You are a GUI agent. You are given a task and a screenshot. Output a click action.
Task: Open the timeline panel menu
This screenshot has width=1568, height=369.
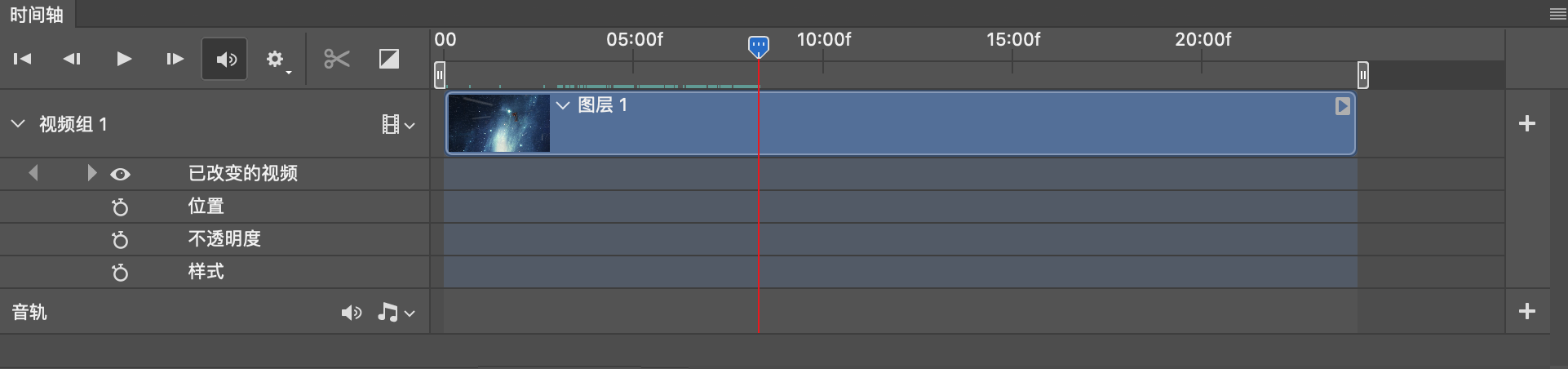pos(1557,14)
